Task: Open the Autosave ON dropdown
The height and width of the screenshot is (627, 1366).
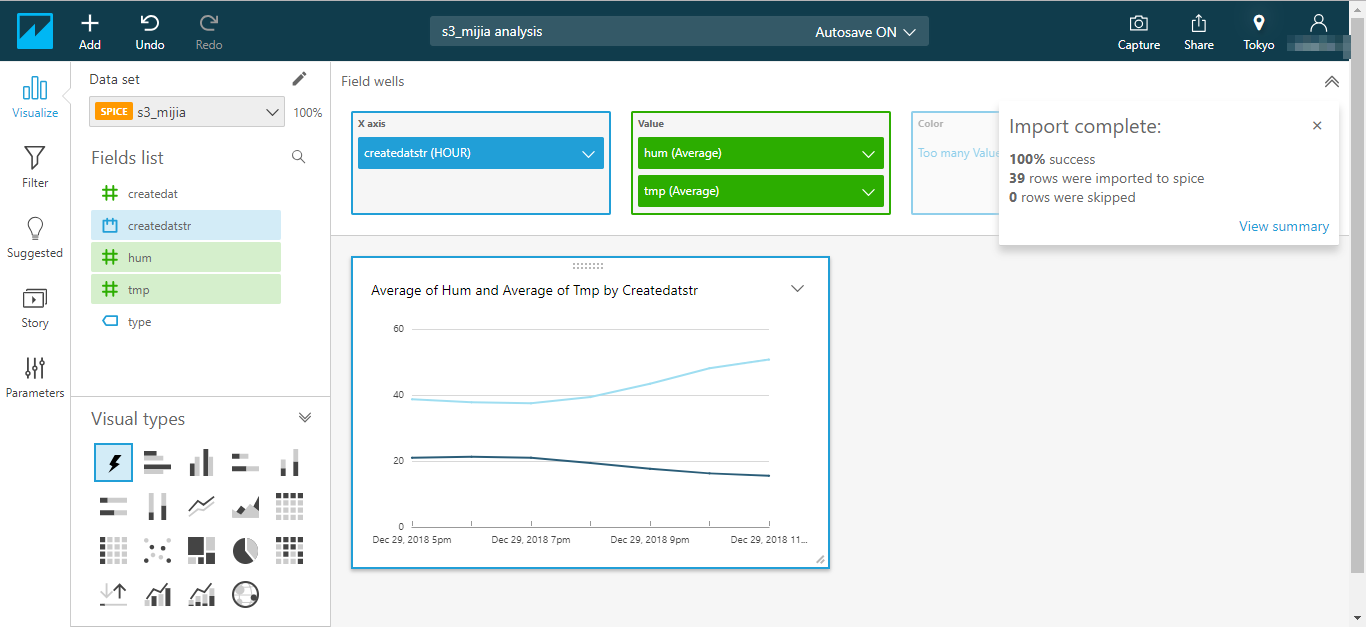Action: click(866, 31)
